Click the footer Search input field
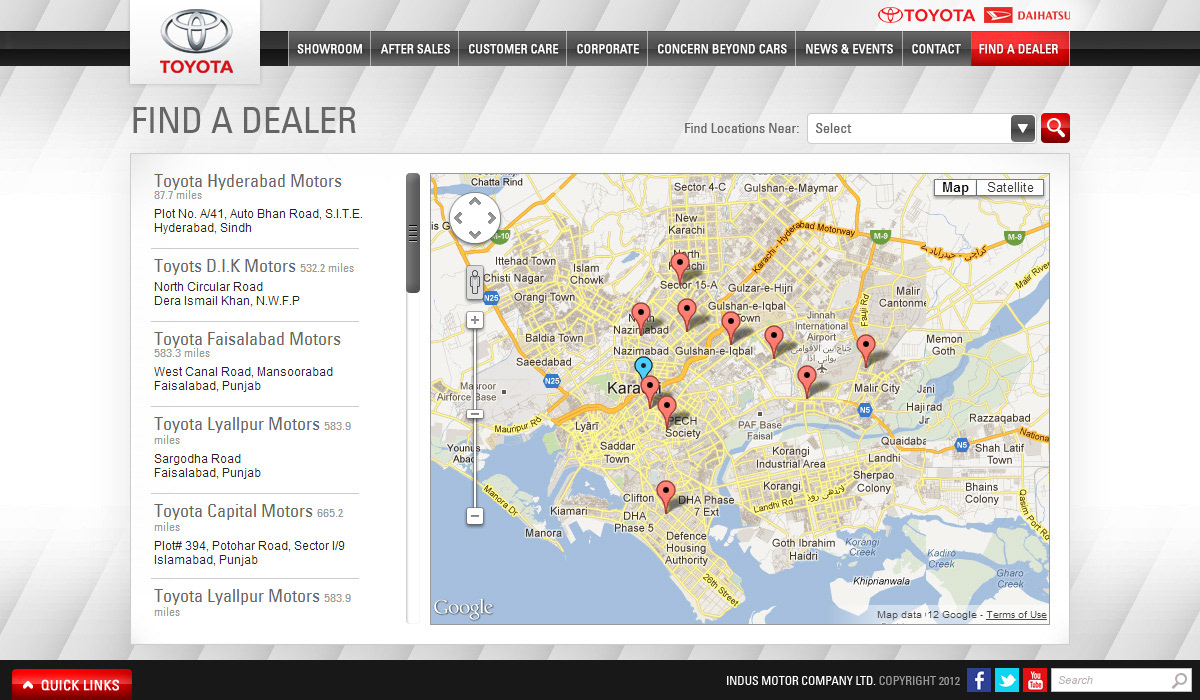The width and height of the screenshot is (1200, 700). (x=1110, y=680)
